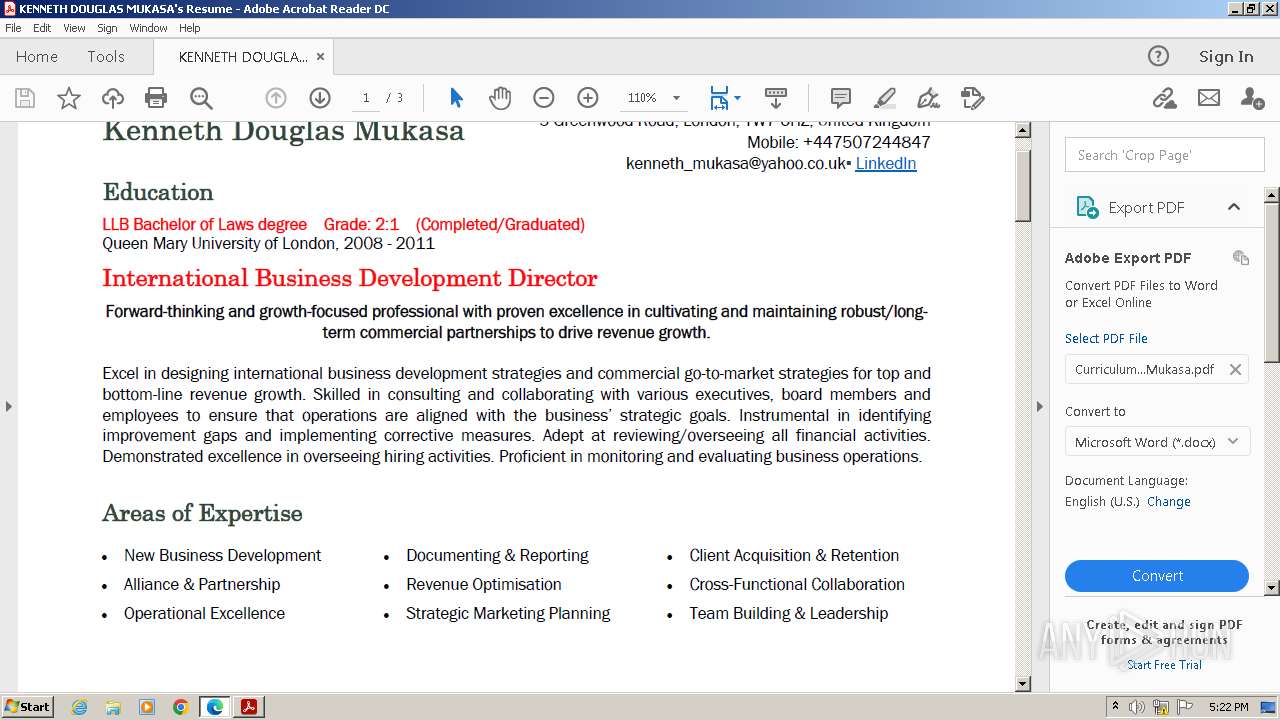Zoom in with plus icon
Screen dimensions: 1280x720
click(588, 98)
